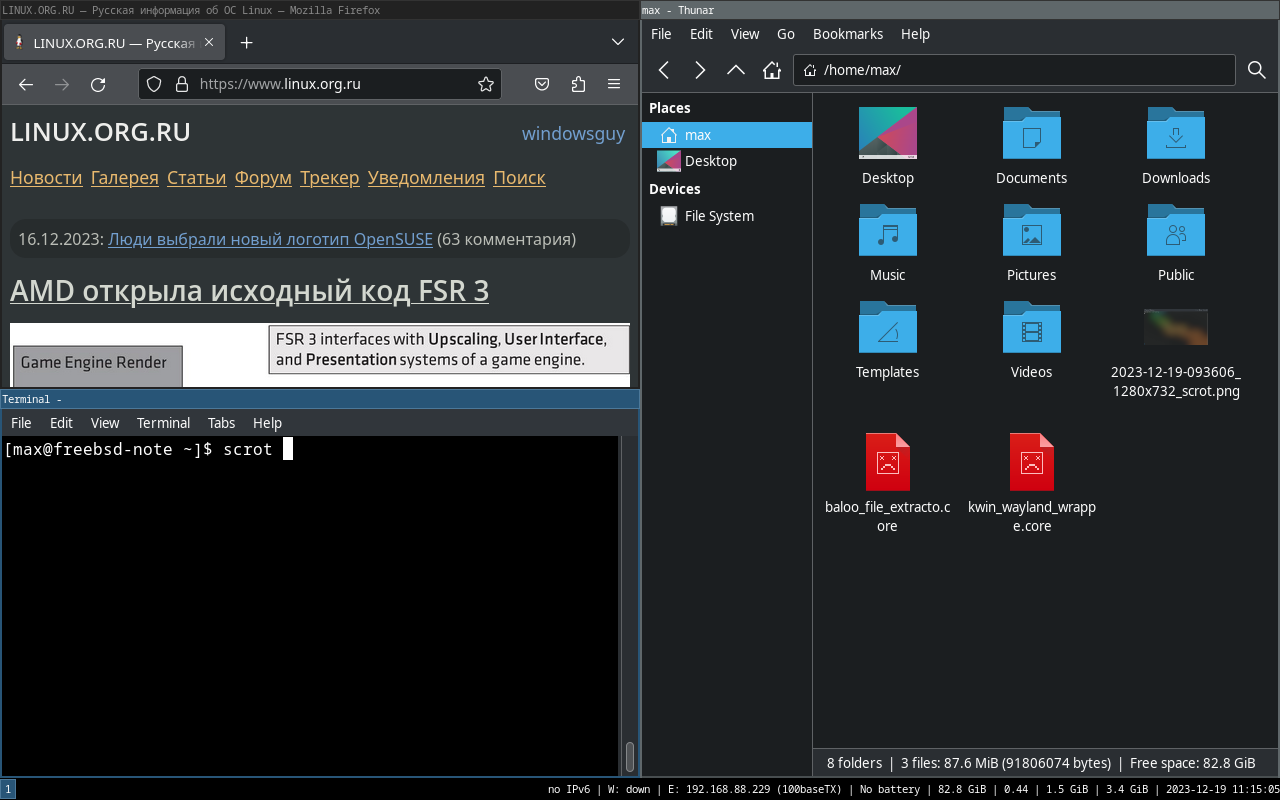
Task: Bookmark this page with star icon
Action: tap(486, 85)
